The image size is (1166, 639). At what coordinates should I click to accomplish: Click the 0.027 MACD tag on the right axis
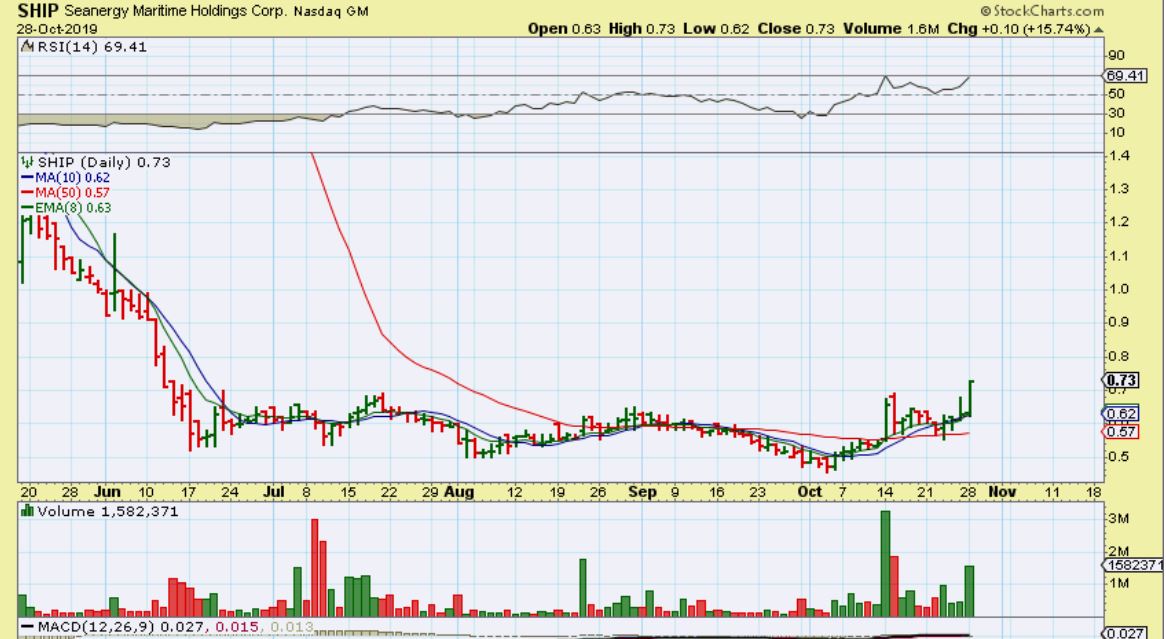pos(1124,632)
